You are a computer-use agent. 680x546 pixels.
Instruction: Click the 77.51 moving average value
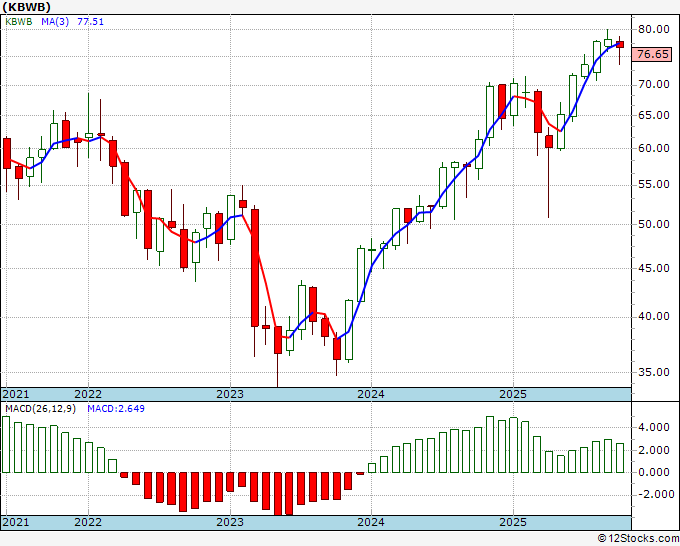91,22
